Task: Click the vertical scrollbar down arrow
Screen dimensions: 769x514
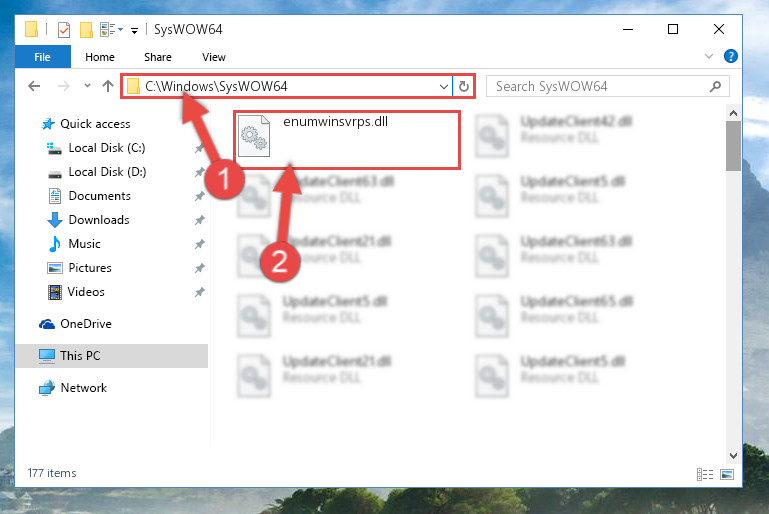Action: coord(733,456)
